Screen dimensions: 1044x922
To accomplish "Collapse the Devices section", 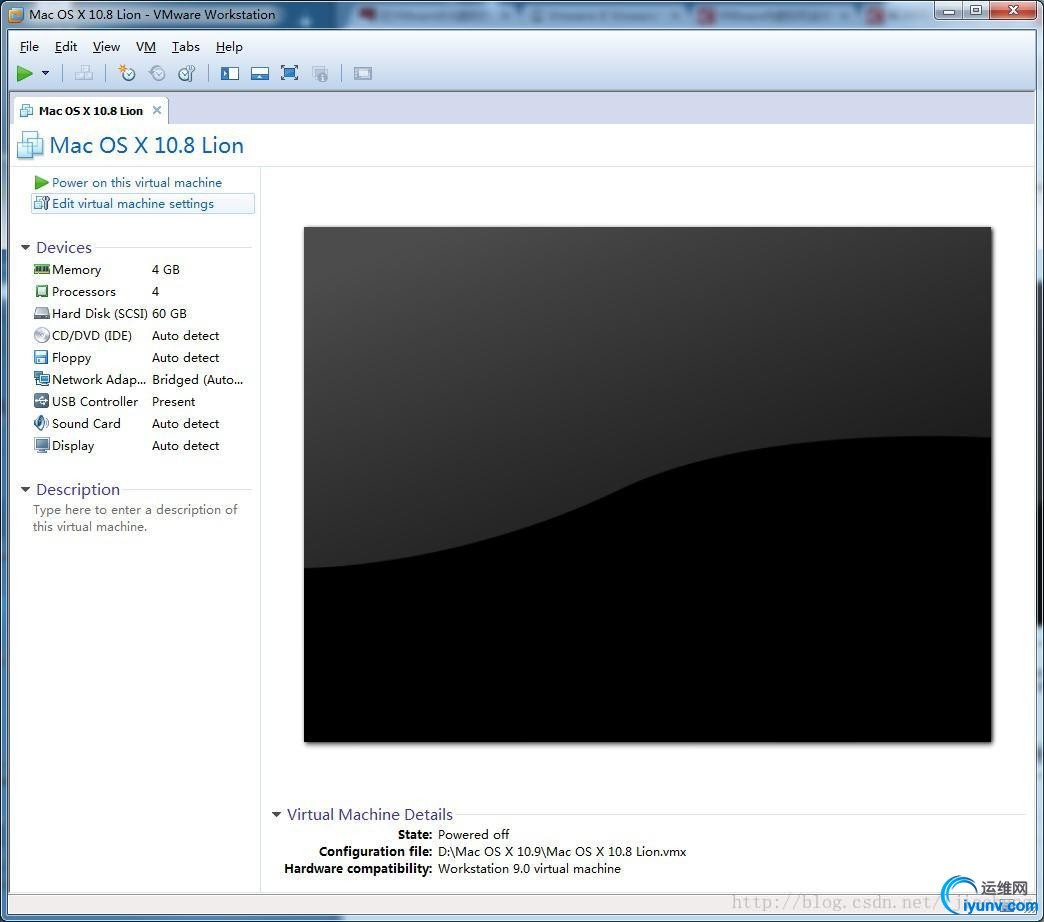I will pyautogui.click(x=25, y=248).
